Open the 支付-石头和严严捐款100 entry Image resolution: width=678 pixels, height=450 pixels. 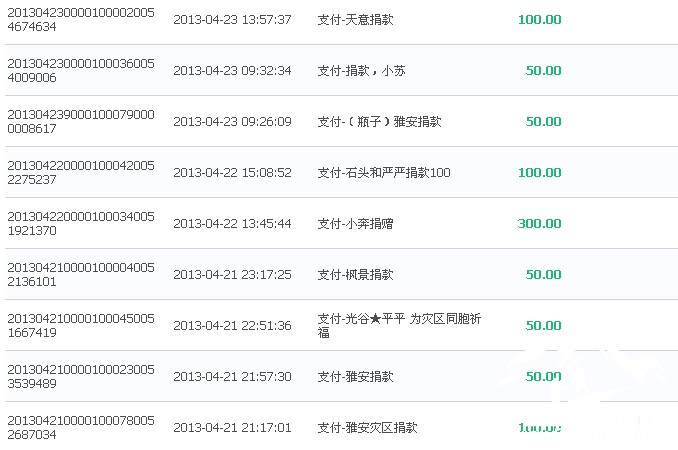pos(384,172)
